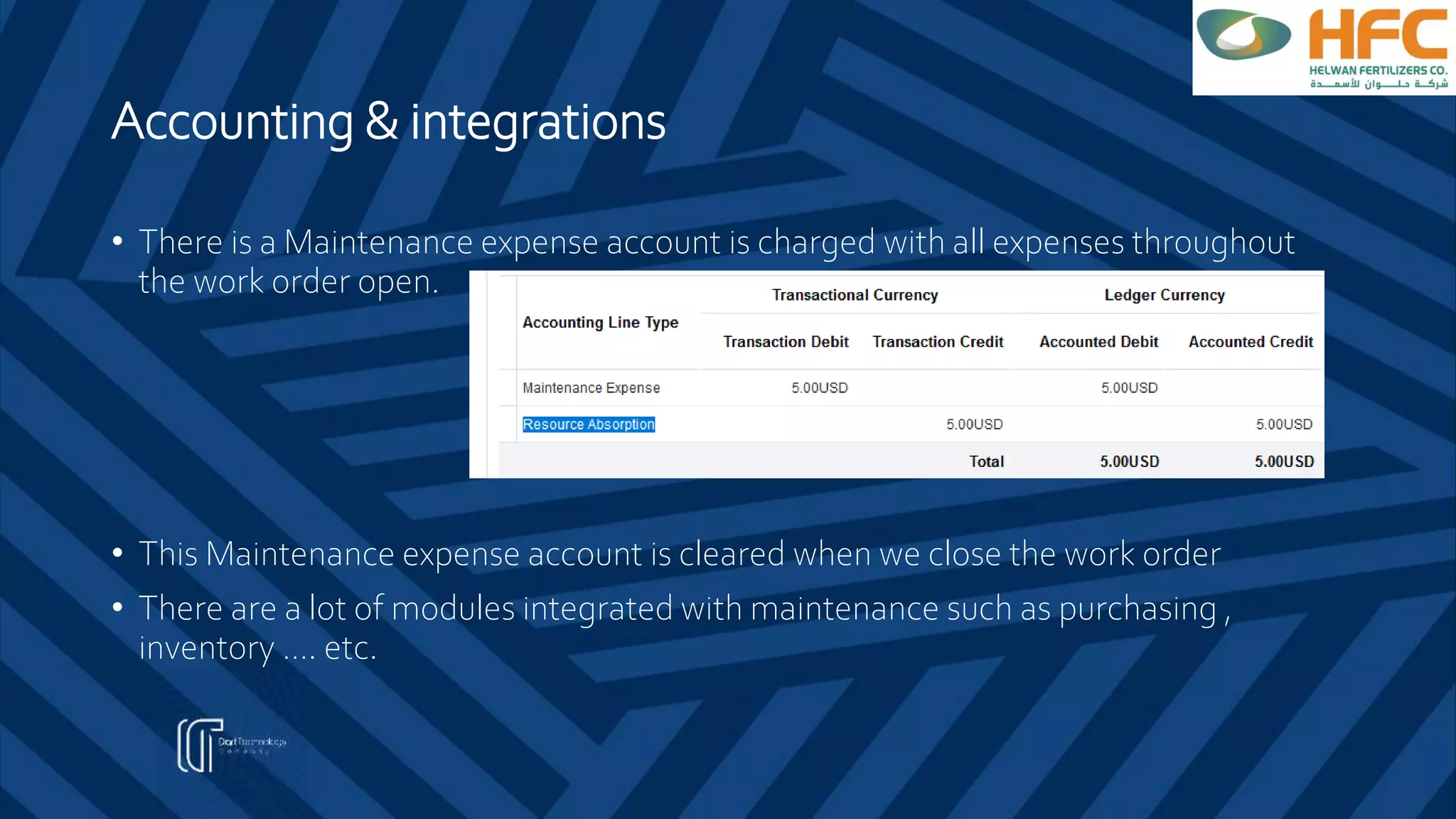Click the Total row label
This screenshot has height=819, width=1456.
click(986, 461)
